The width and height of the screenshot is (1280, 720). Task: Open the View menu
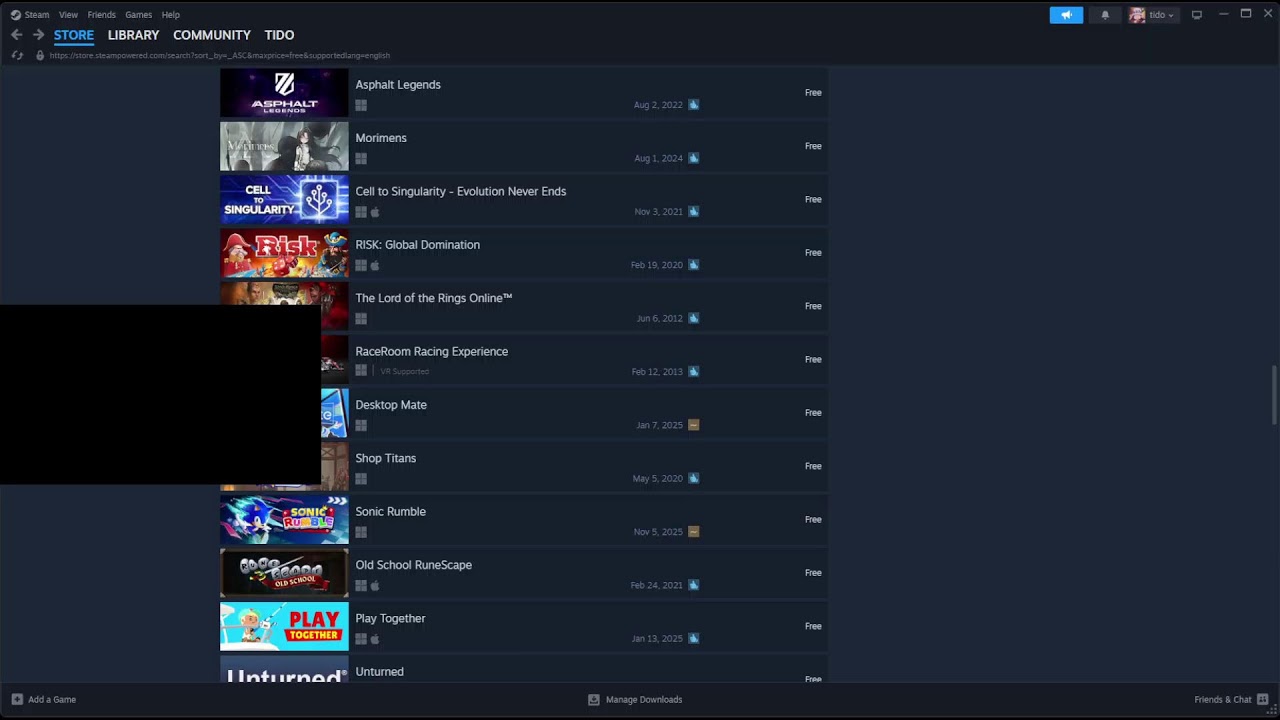68,15
